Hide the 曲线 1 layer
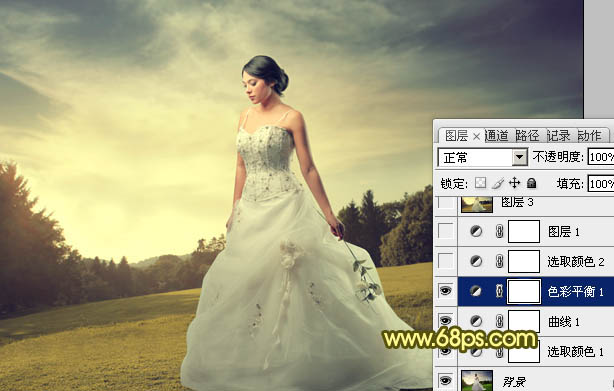614x391 pixels. pyautogui.click(x=446, y=321)
